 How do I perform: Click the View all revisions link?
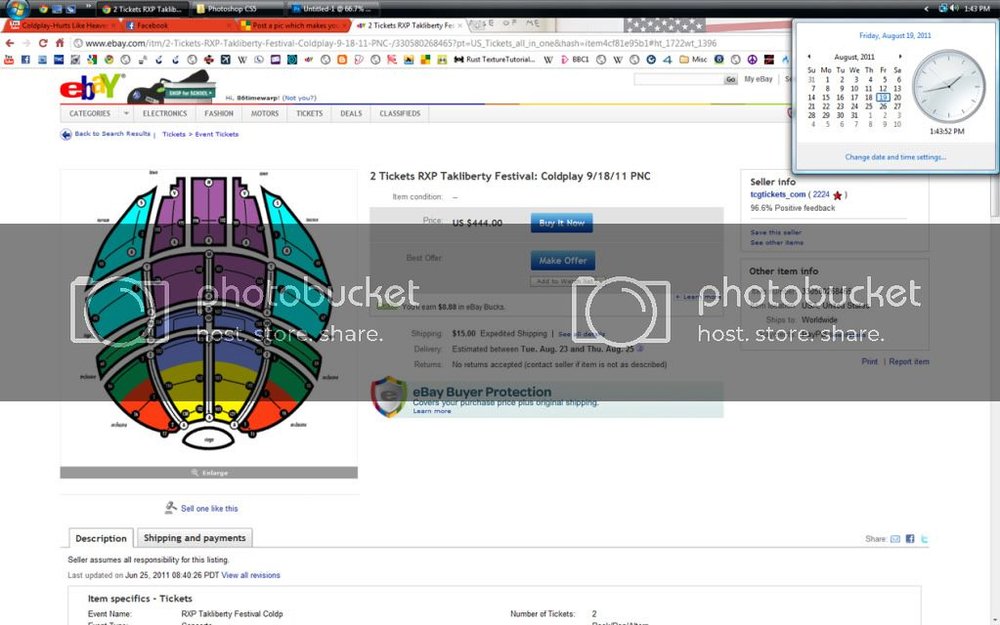pyautogui.click(x=251, y=575)
